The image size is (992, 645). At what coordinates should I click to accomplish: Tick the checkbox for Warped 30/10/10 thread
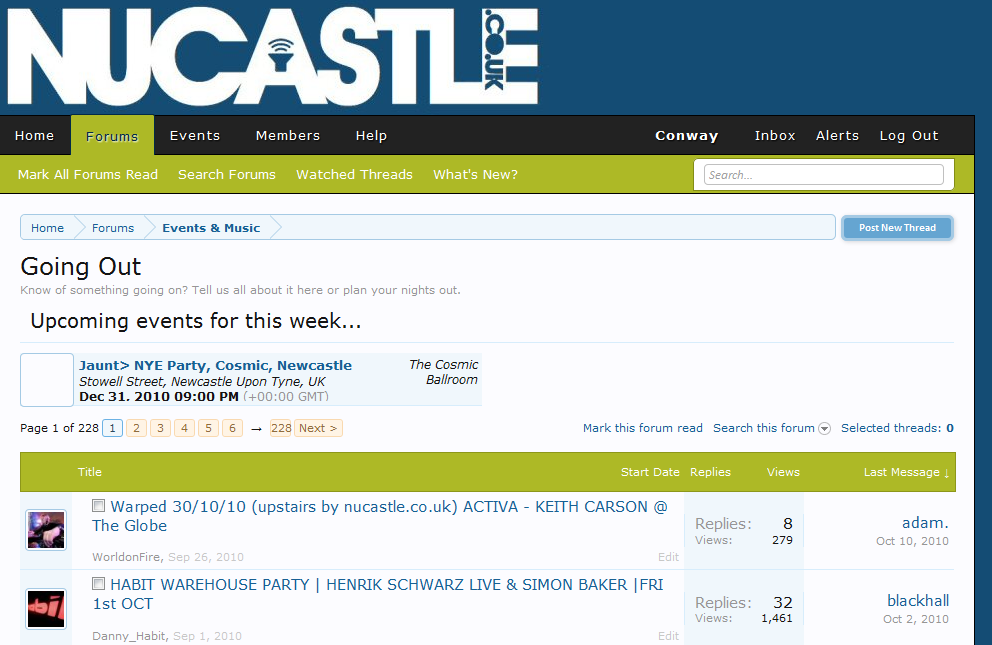(x=99, y=506)
